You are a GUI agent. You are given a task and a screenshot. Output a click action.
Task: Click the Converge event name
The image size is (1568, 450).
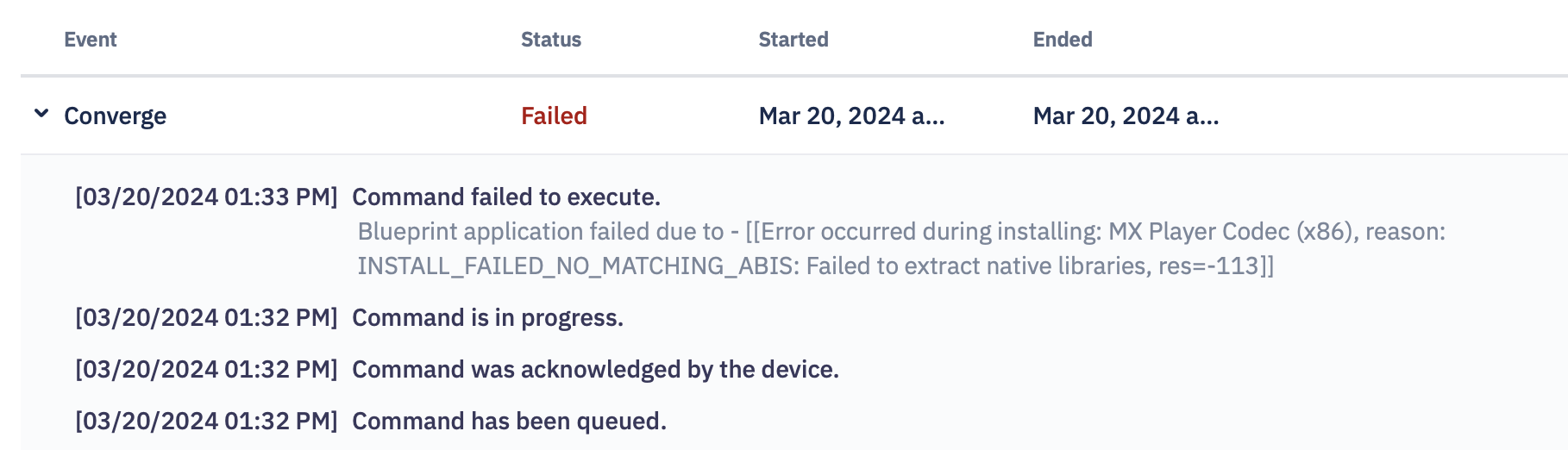click(115, 116)
